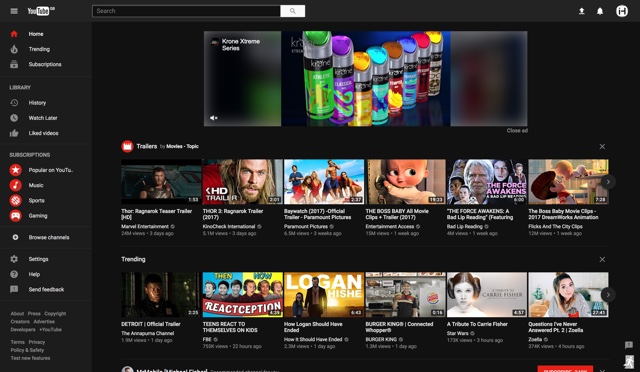Click the Settings gear icon
This screenshot has height=372, width=640.
pos(14,259)
